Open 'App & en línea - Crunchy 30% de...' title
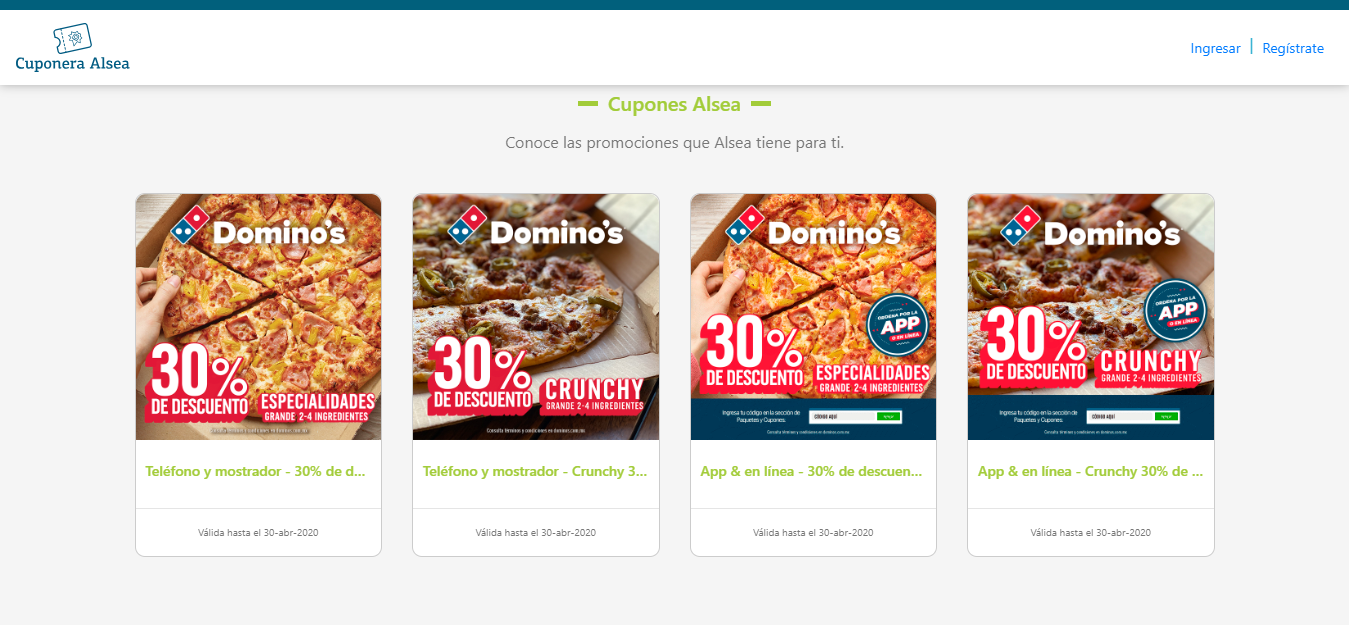Screen dimensions: 1349x625 pos(1090,471)
